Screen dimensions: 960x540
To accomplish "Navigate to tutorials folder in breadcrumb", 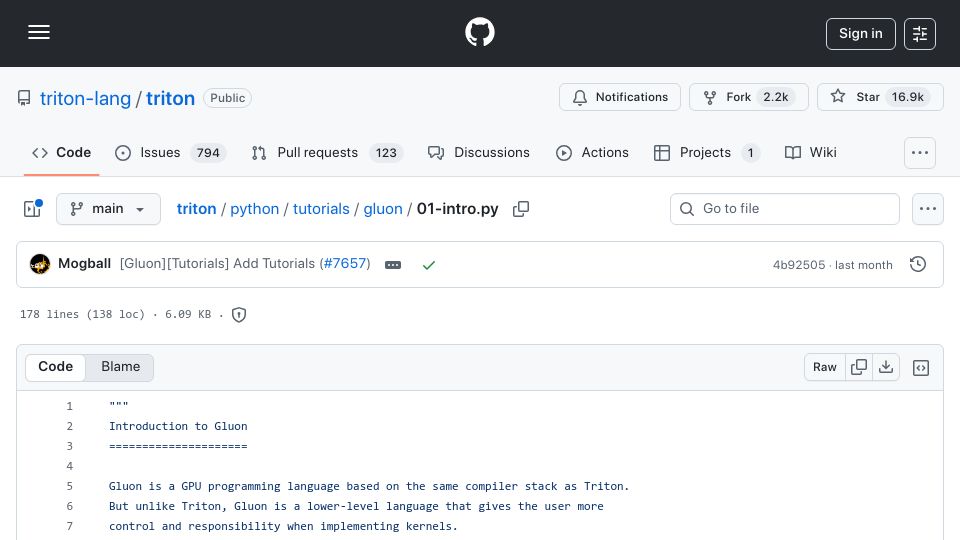I will 321,209.
